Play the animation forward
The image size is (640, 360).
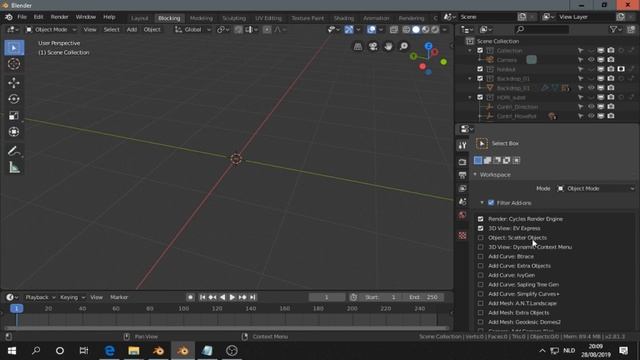(232, 297)
